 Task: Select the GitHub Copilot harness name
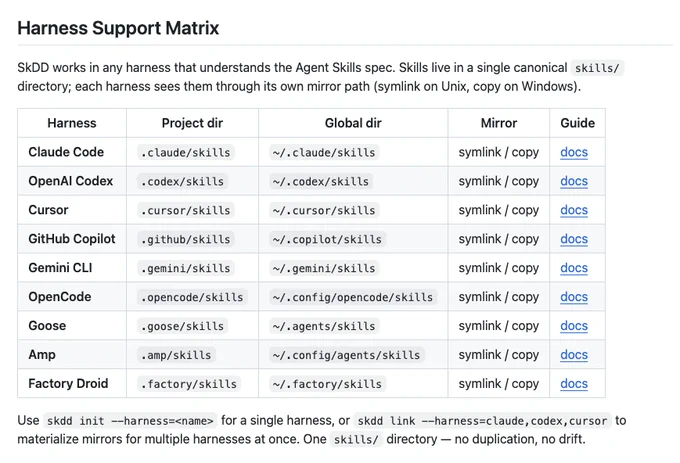coord(72,239)
